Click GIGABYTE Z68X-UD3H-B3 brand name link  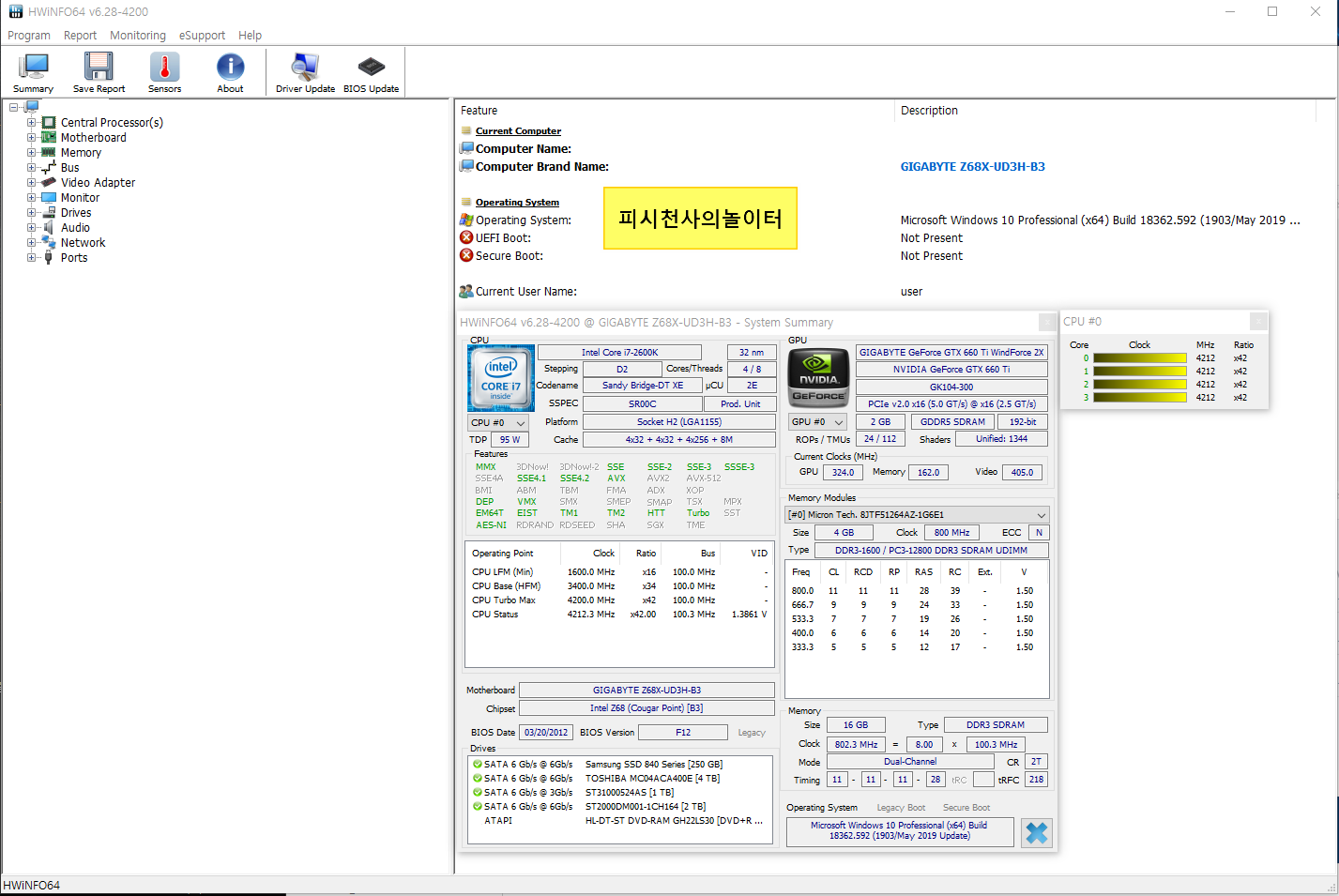[x=973, y=167]
